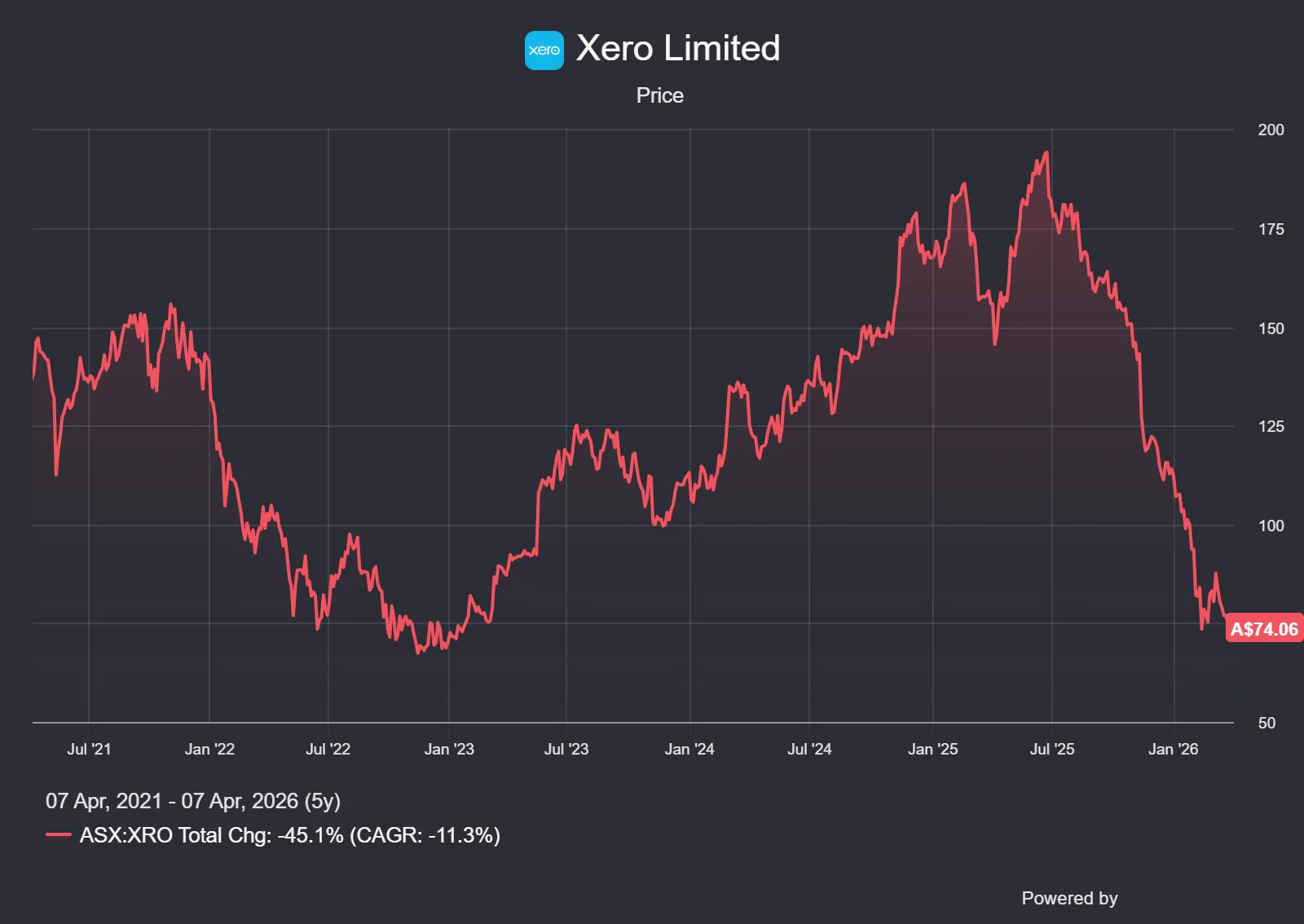Click the 200 y-axis price label
Image resolution: width=1304 pixels, height=924 pixels.
click(1271, 130)
